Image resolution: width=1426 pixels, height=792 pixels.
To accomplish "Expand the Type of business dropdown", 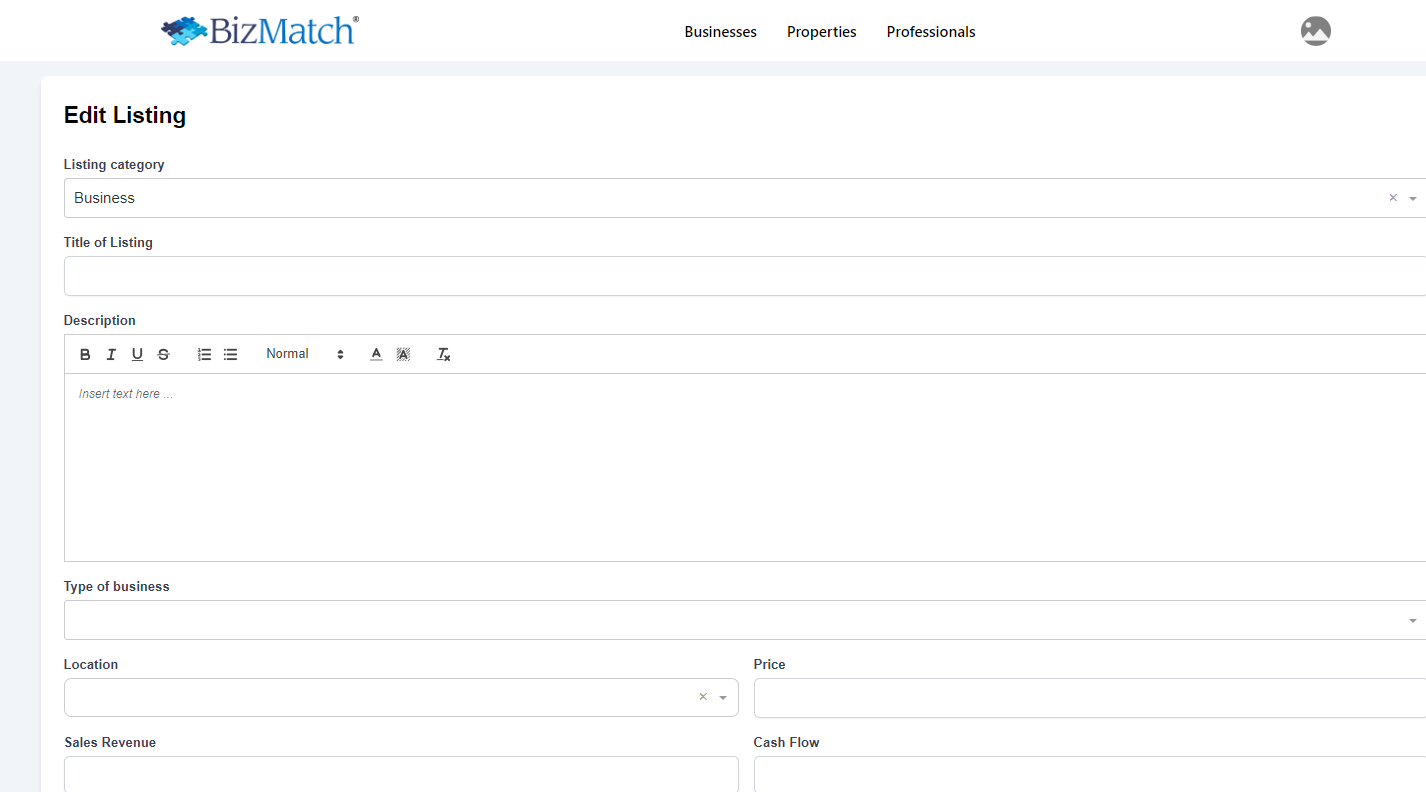I will (x=1412, y=621).
